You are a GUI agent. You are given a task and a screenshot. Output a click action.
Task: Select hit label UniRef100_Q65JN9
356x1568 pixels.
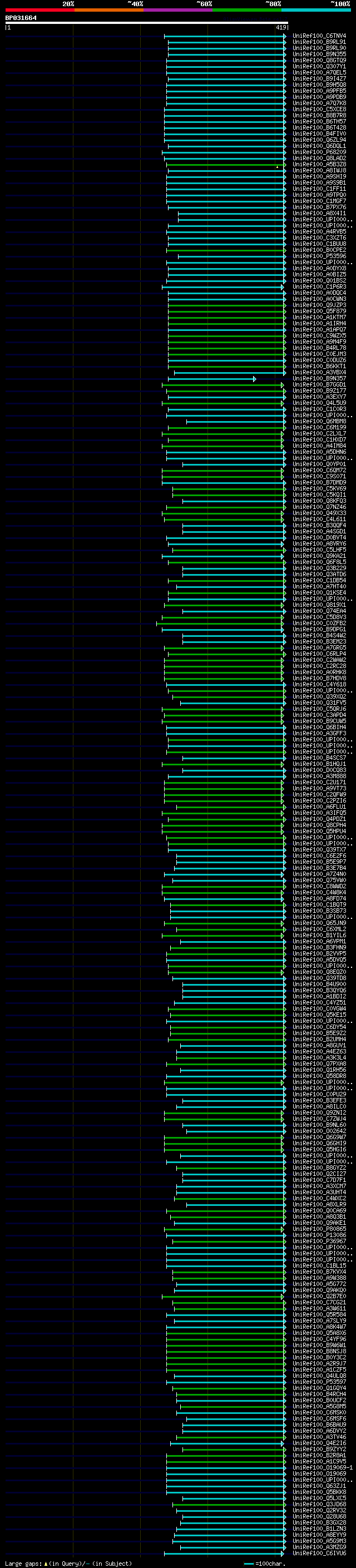click(x=319, y=923)
